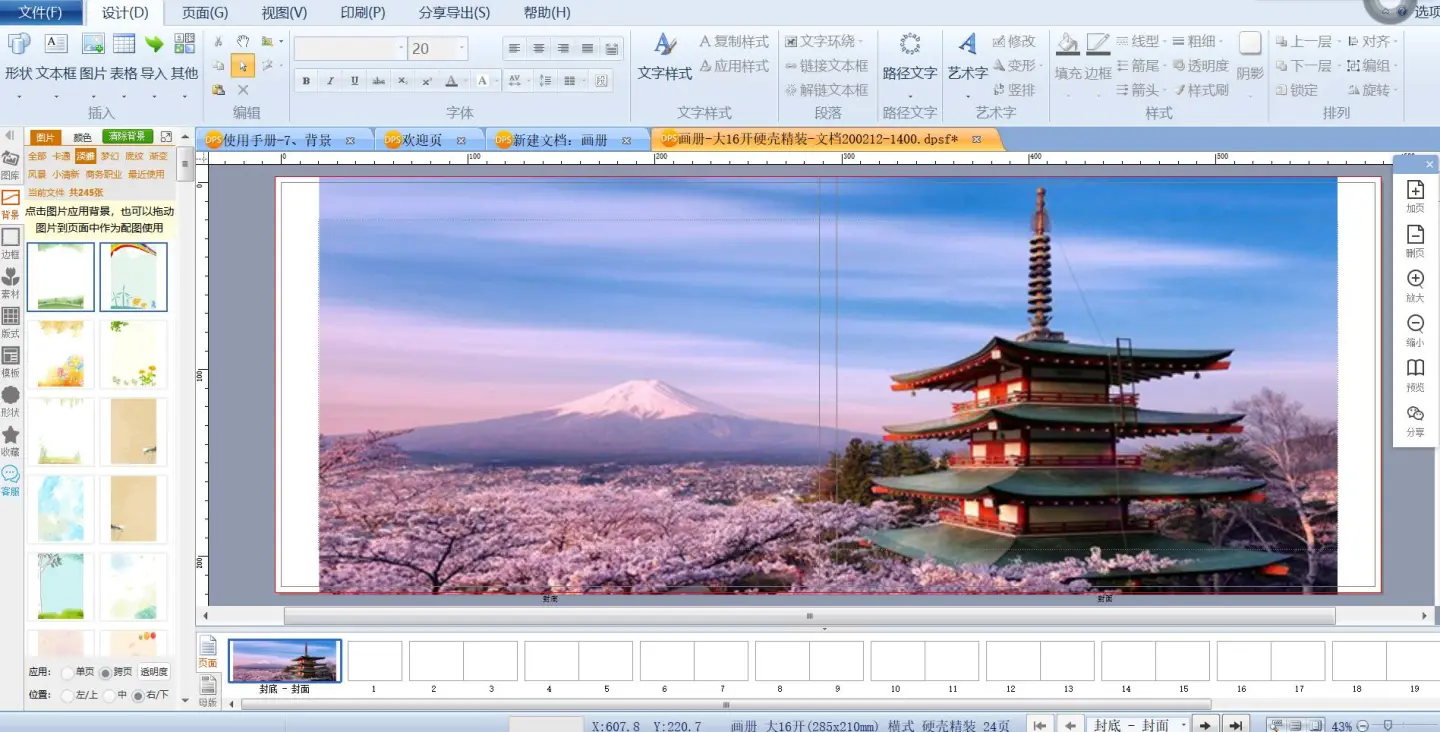Open the font size dropdown showing 20
Image resolution: width=1440 pixels, height=732 pixels.
pos(462,49)
